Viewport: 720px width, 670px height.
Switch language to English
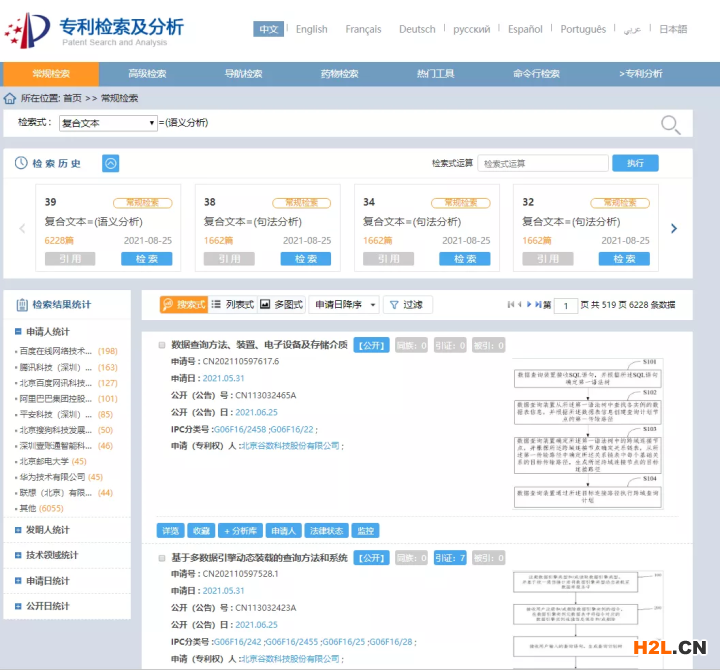(311, 29)
